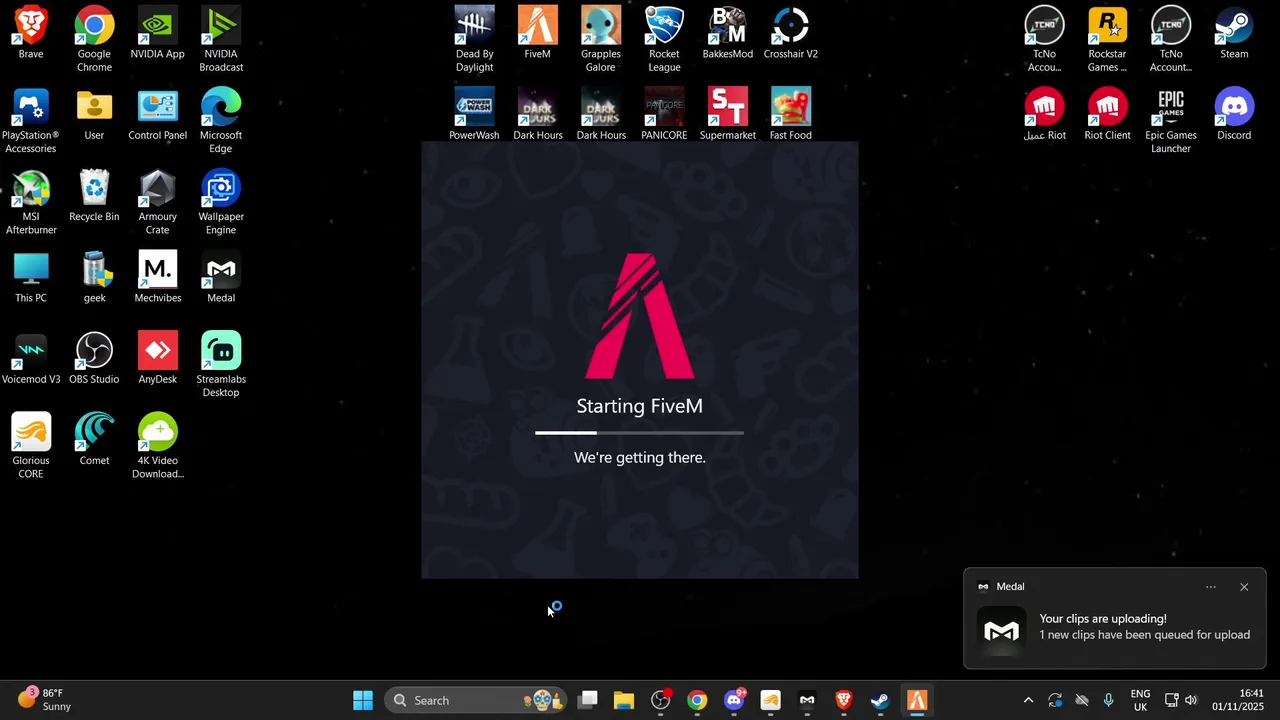Select the Discord desktop shortcut icon
The image size is (1280, 720).
click(x=1234, y=114)
